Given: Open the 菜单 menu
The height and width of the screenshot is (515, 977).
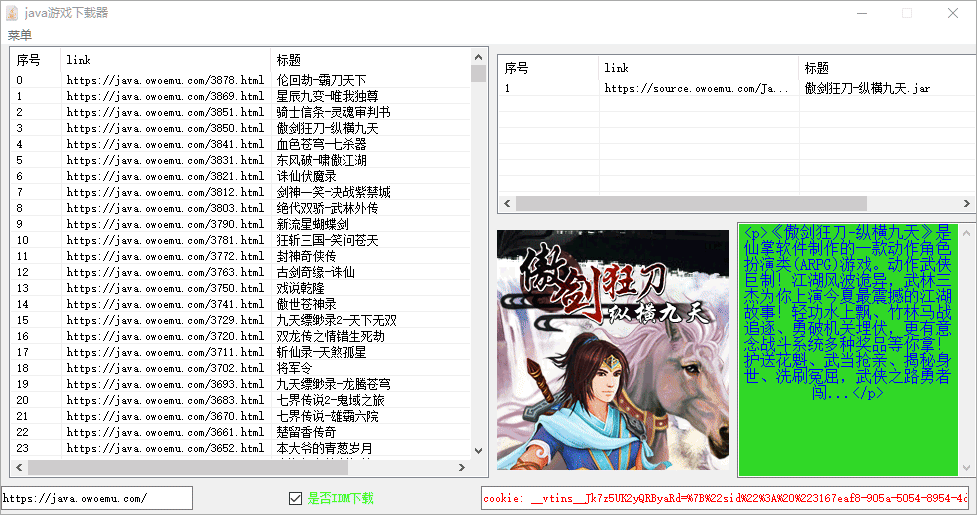Looking at the screenshot, I should [19, 35].
